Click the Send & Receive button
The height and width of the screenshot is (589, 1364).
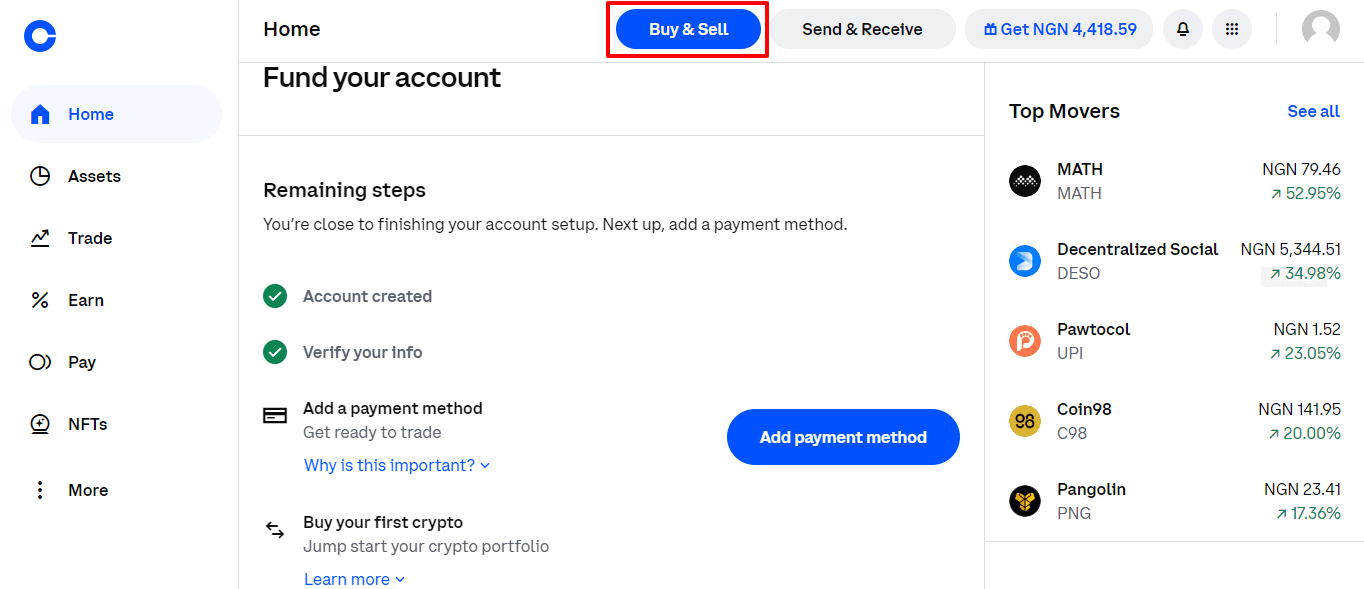(862, 29)
